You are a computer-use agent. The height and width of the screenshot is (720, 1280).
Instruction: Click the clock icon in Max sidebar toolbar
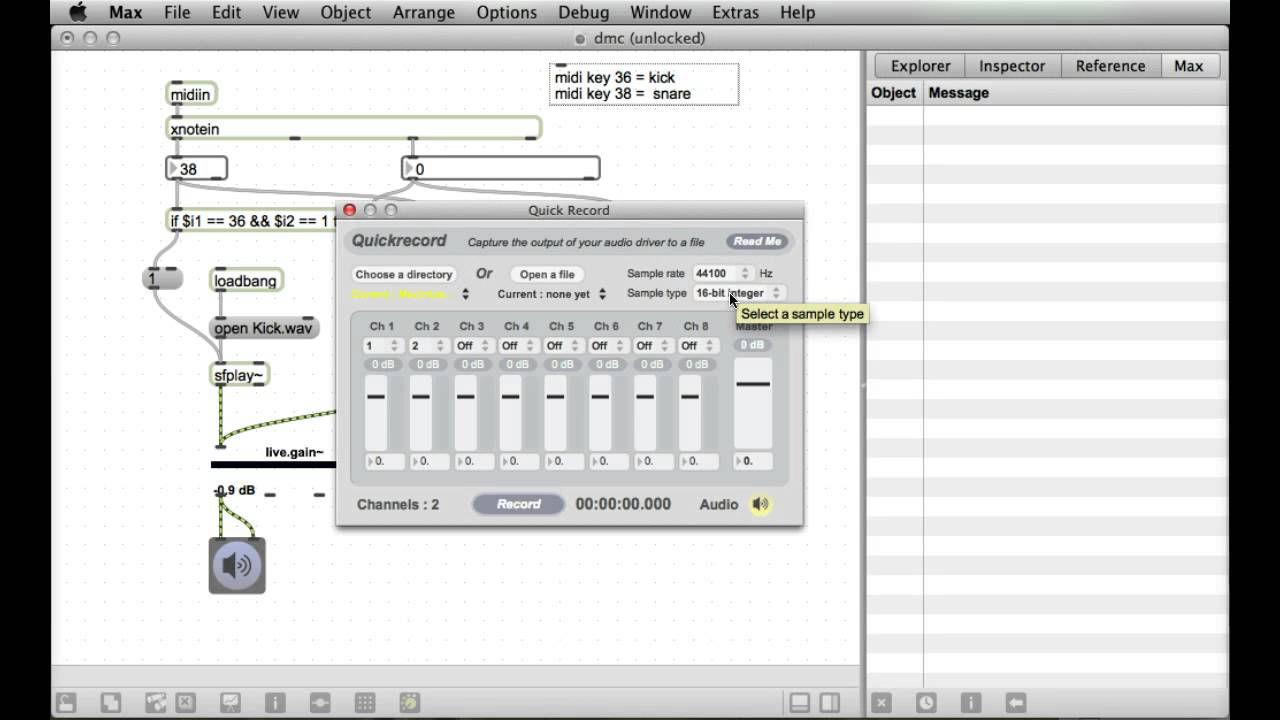coord(926,702)
